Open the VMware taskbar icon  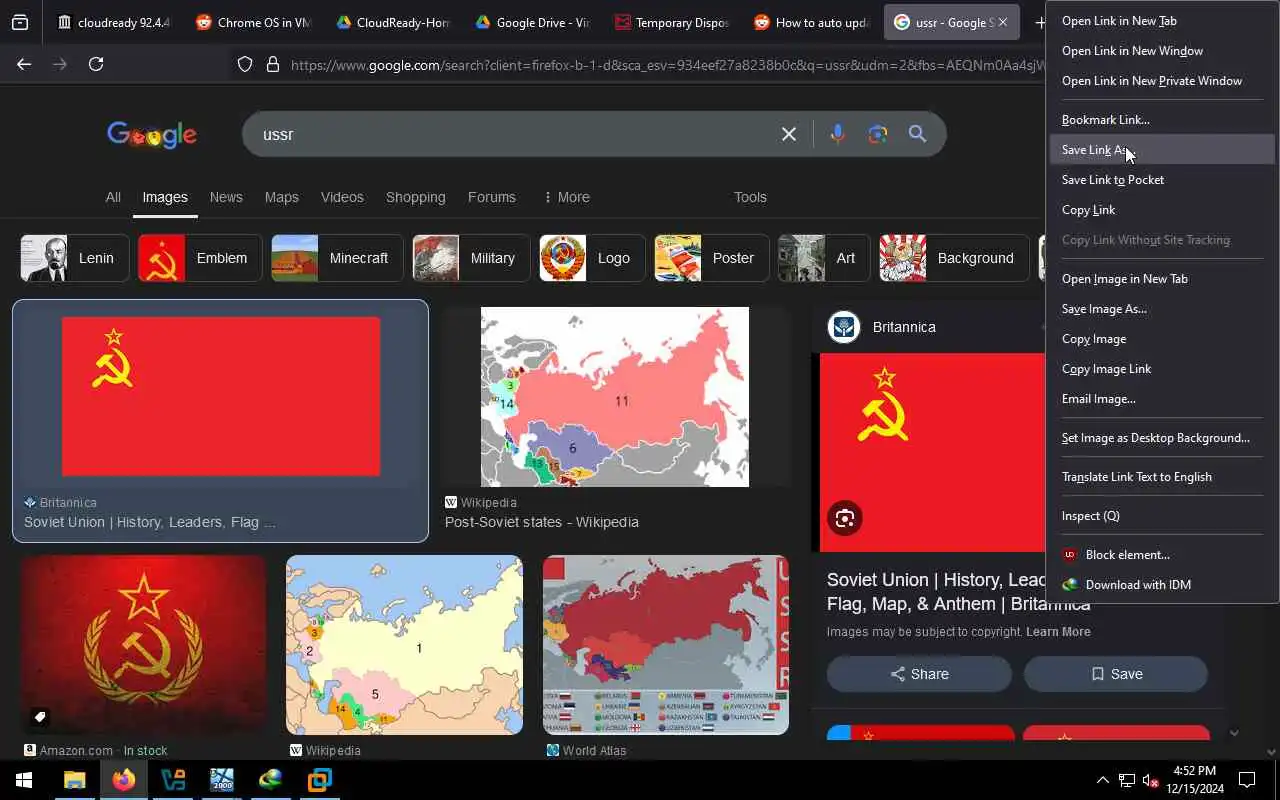point(320,780)
